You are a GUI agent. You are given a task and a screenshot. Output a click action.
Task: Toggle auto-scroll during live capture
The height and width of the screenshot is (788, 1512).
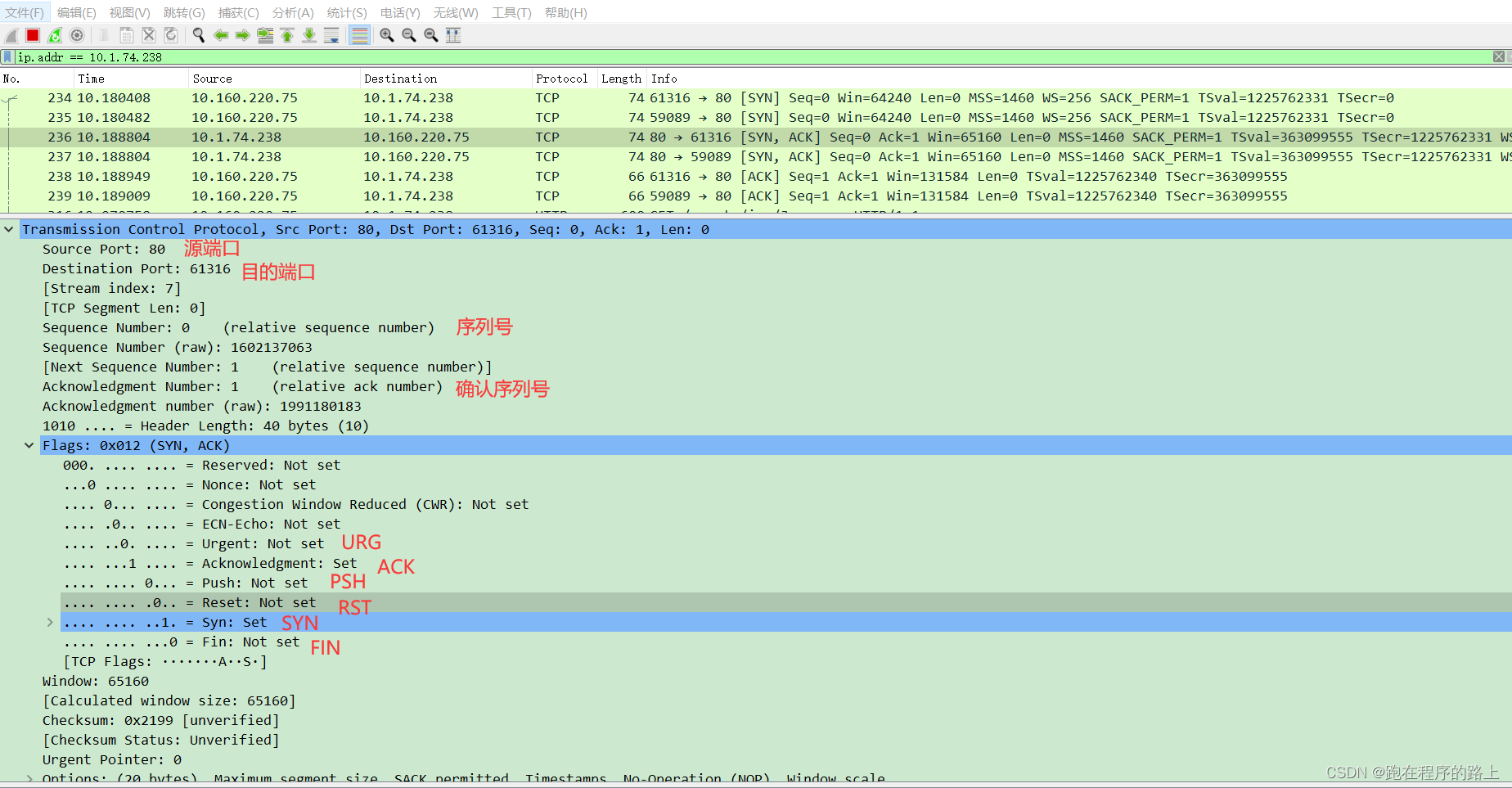pyautogui.click(x=331, y=35)
